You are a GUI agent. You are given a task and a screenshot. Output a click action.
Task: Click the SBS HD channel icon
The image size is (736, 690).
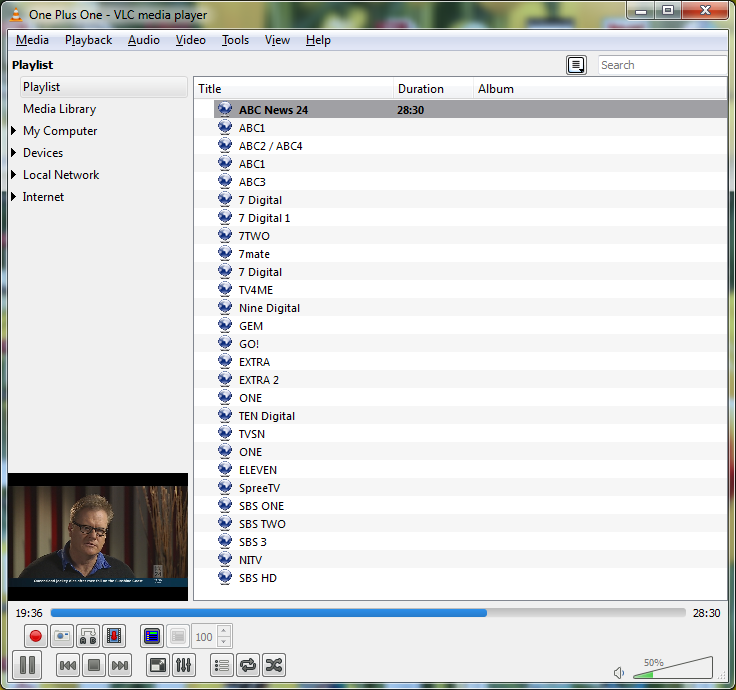point(225,578)
